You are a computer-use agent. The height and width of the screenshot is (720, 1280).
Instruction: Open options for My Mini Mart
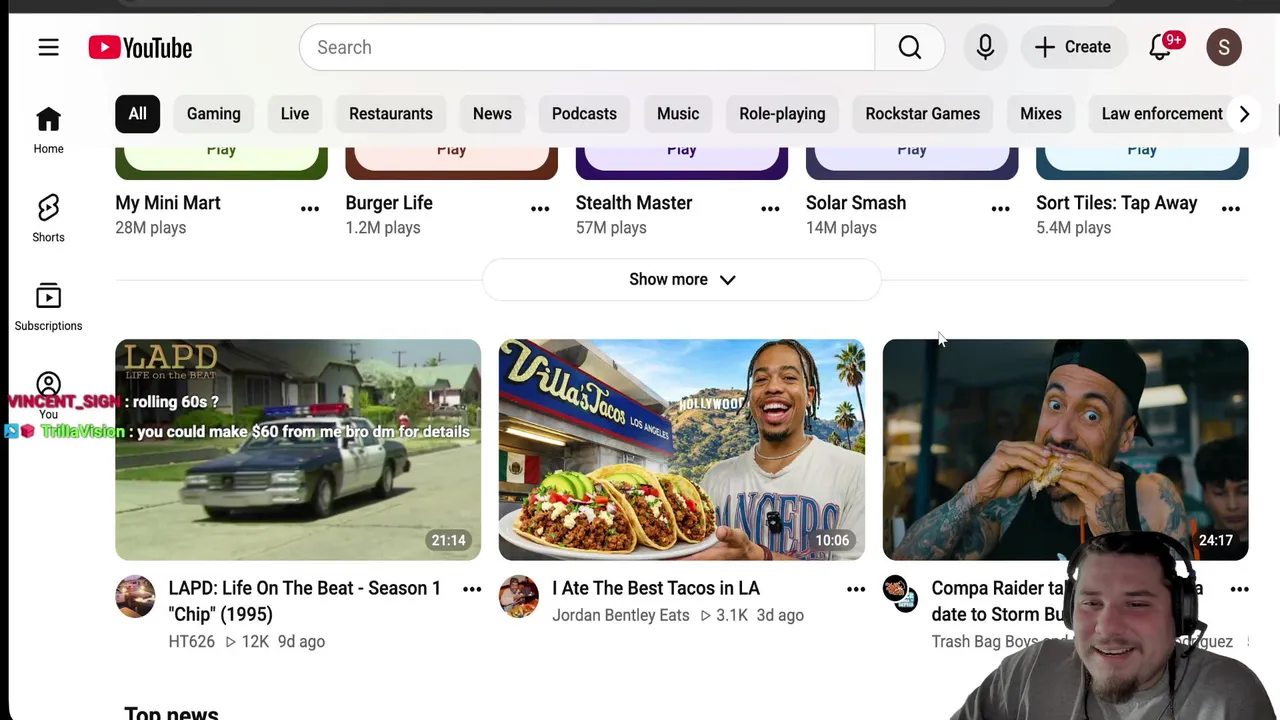click(310, 209)
